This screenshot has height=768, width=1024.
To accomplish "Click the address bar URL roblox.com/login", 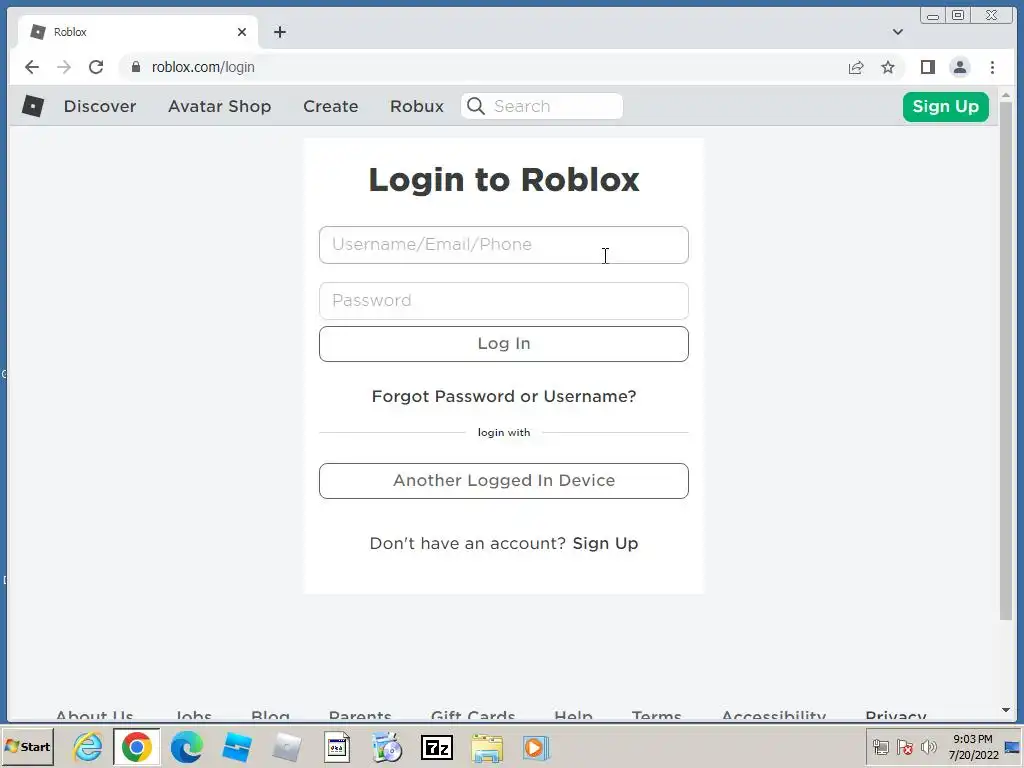I will click(203, 67).
